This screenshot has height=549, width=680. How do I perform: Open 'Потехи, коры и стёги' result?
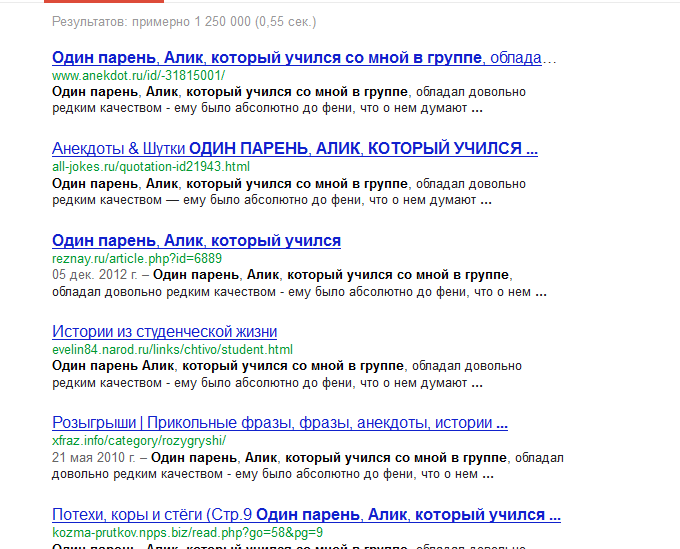(x=306, y=515)
